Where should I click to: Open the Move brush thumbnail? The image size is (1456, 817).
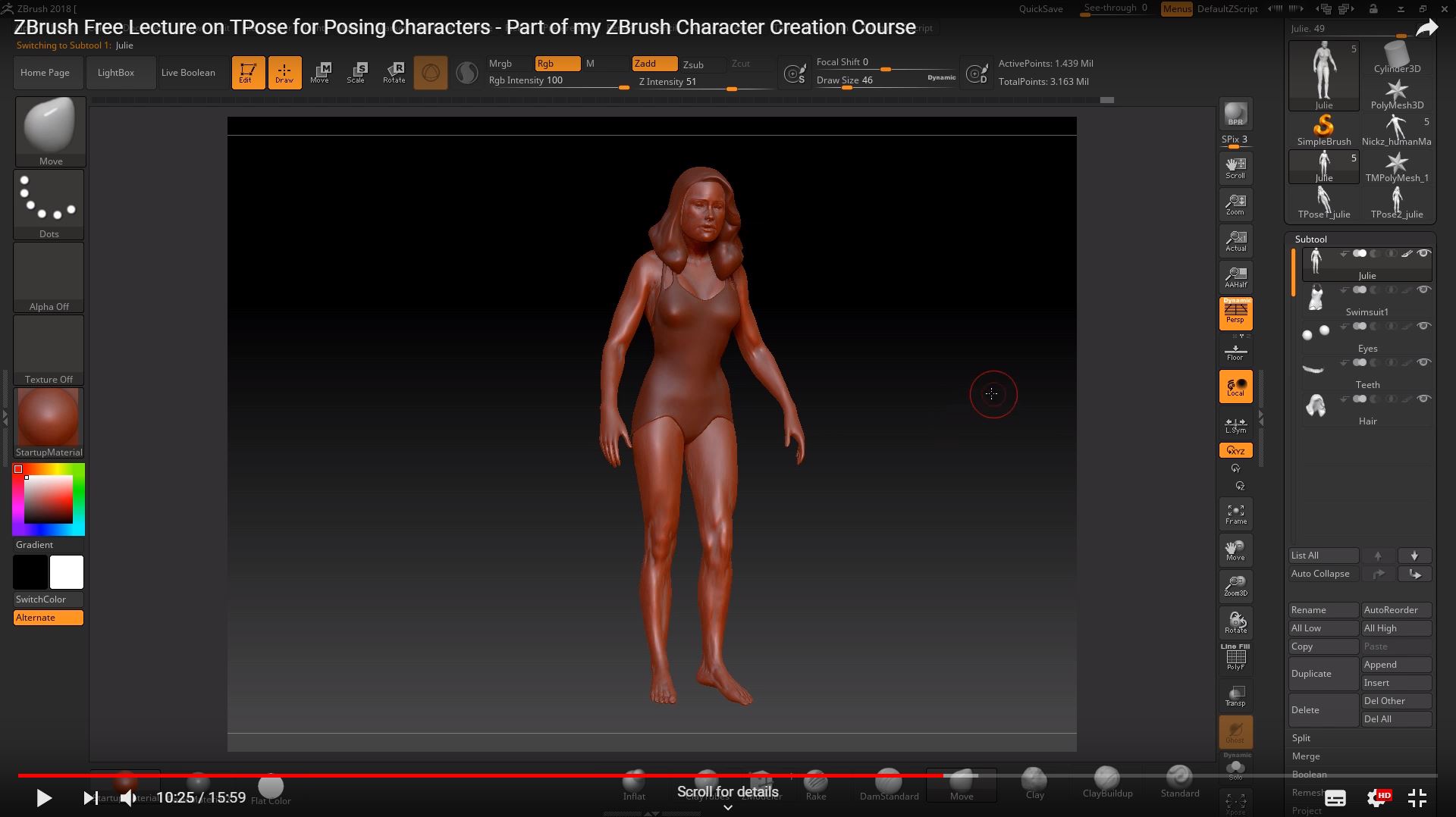tap(50, 131)
